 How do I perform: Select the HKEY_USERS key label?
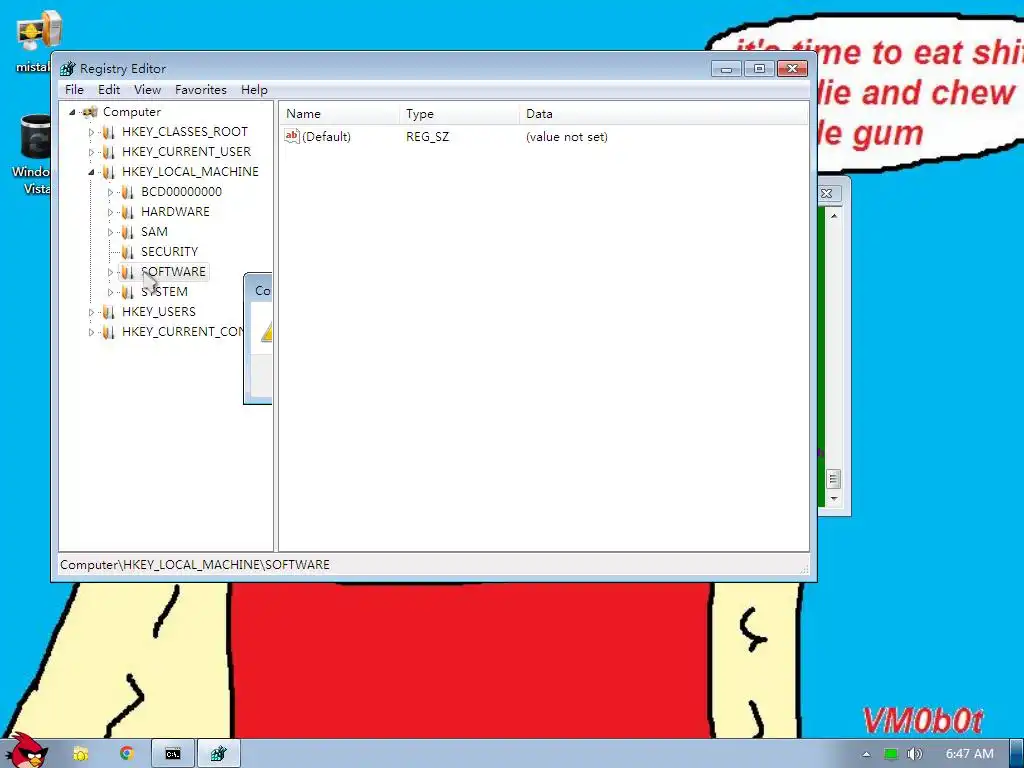pyautogui.click(x=159, y=312)
